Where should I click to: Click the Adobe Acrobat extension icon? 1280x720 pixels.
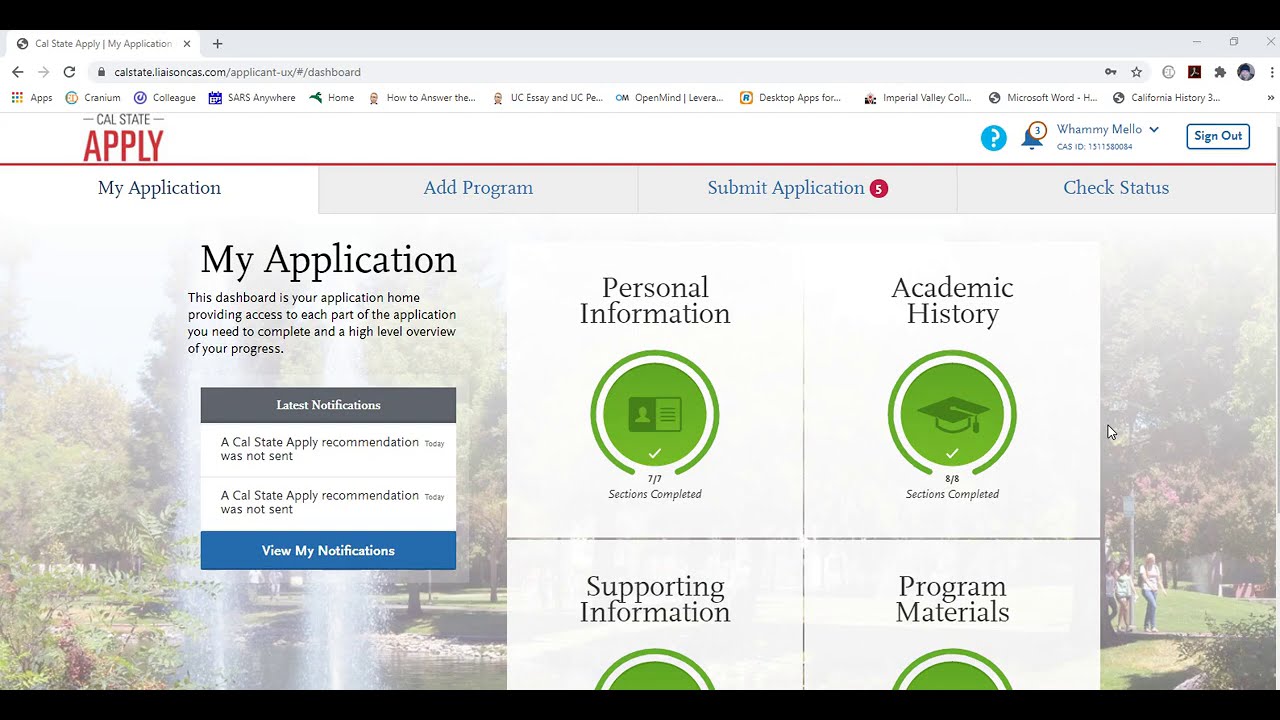point(1194,72)
